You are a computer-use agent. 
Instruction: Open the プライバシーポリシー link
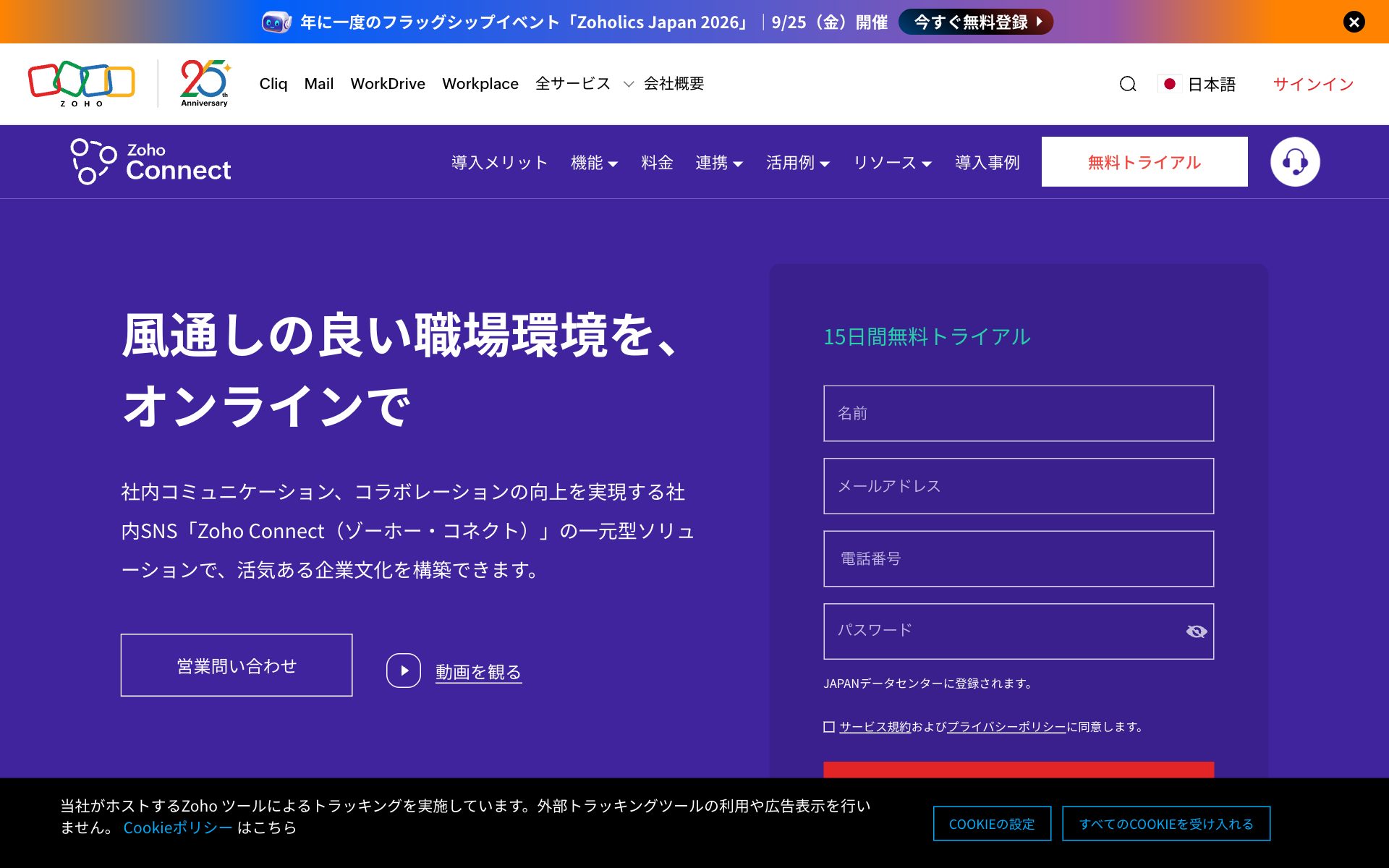click(x=1006, y=727)
